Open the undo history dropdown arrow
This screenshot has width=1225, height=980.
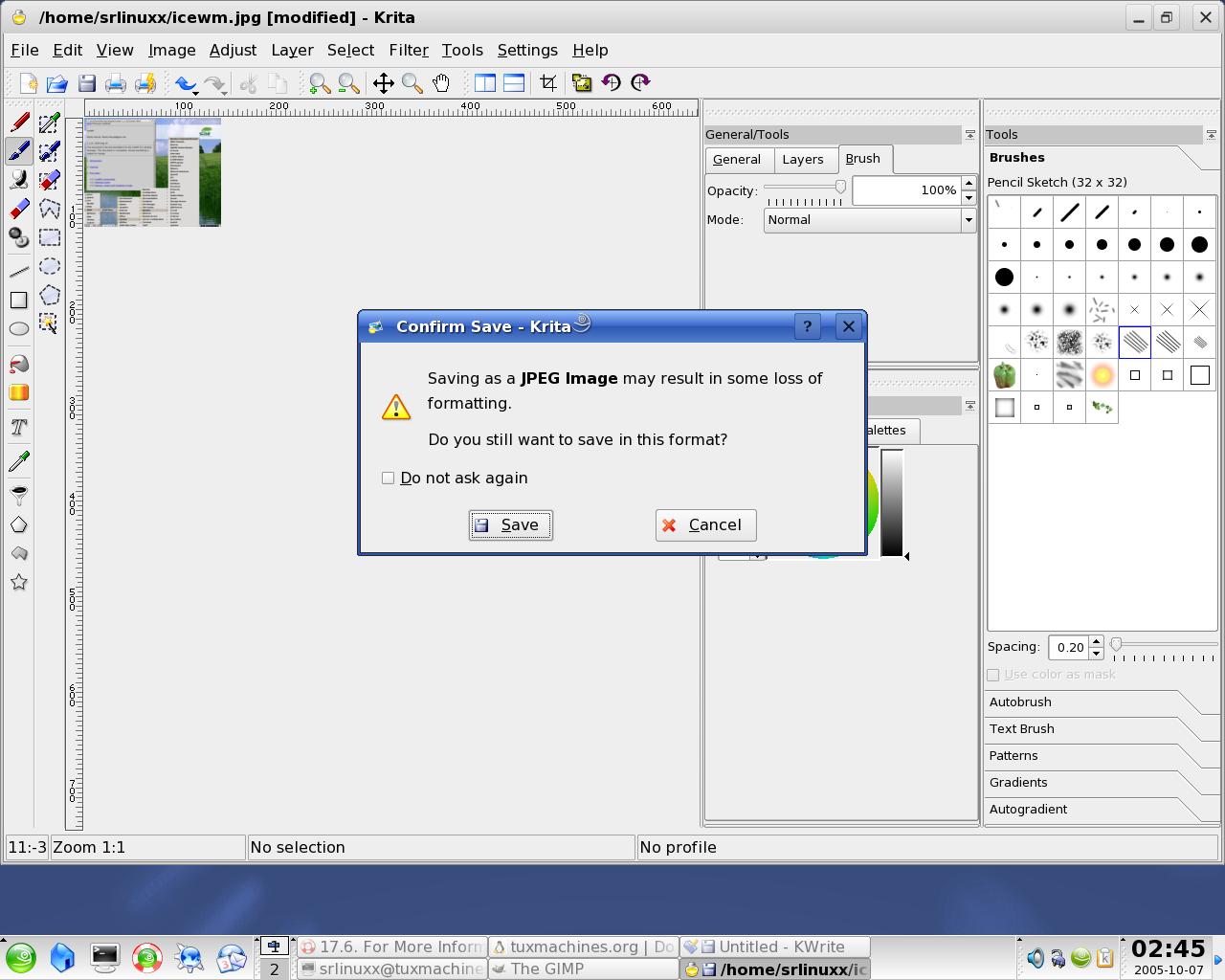[x=196, y=92]
